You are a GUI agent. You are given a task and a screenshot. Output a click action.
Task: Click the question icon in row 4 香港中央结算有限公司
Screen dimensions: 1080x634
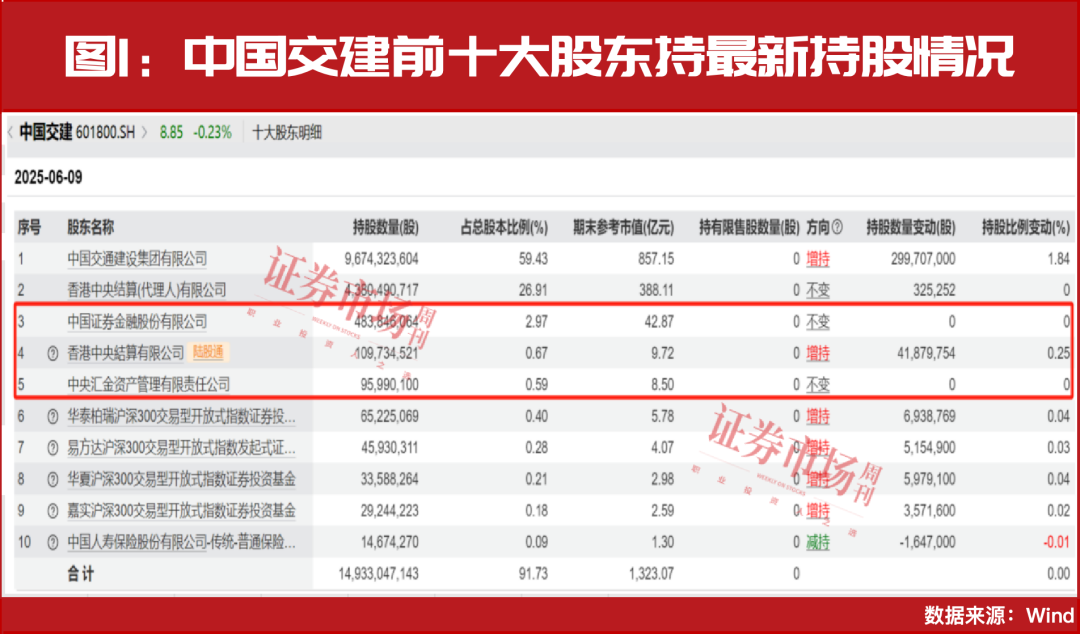(x=52, y=354)
